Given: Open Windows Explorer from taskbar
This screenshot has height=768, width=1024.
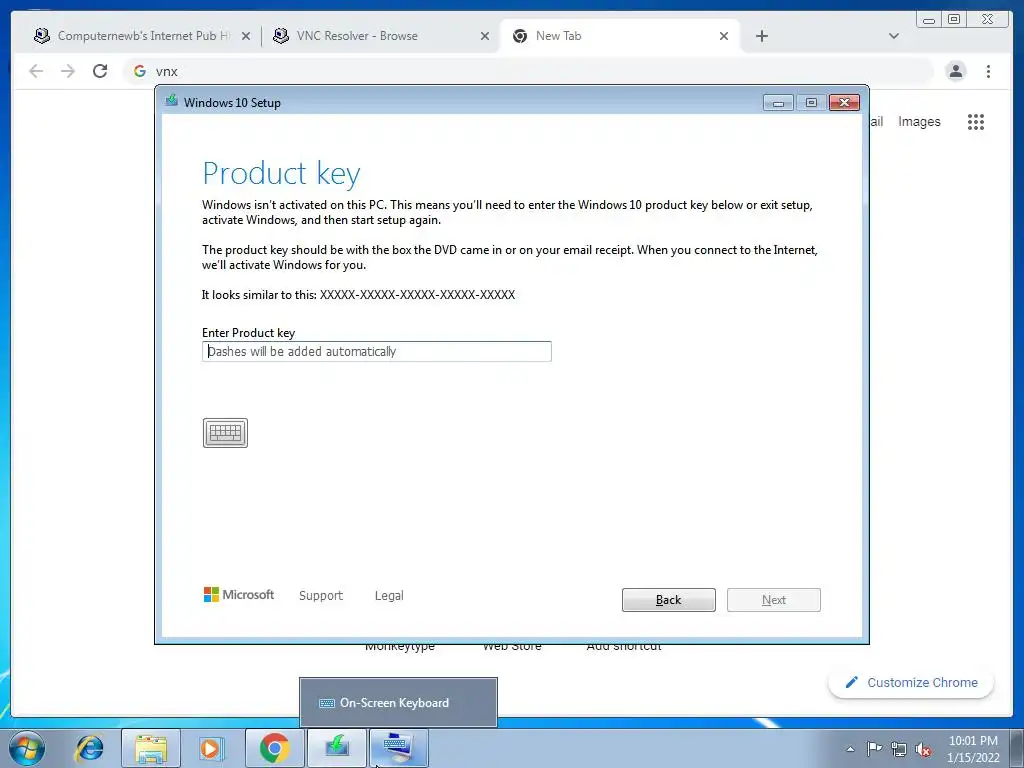Looking at the screenshot, I should [x=151, y=748].
